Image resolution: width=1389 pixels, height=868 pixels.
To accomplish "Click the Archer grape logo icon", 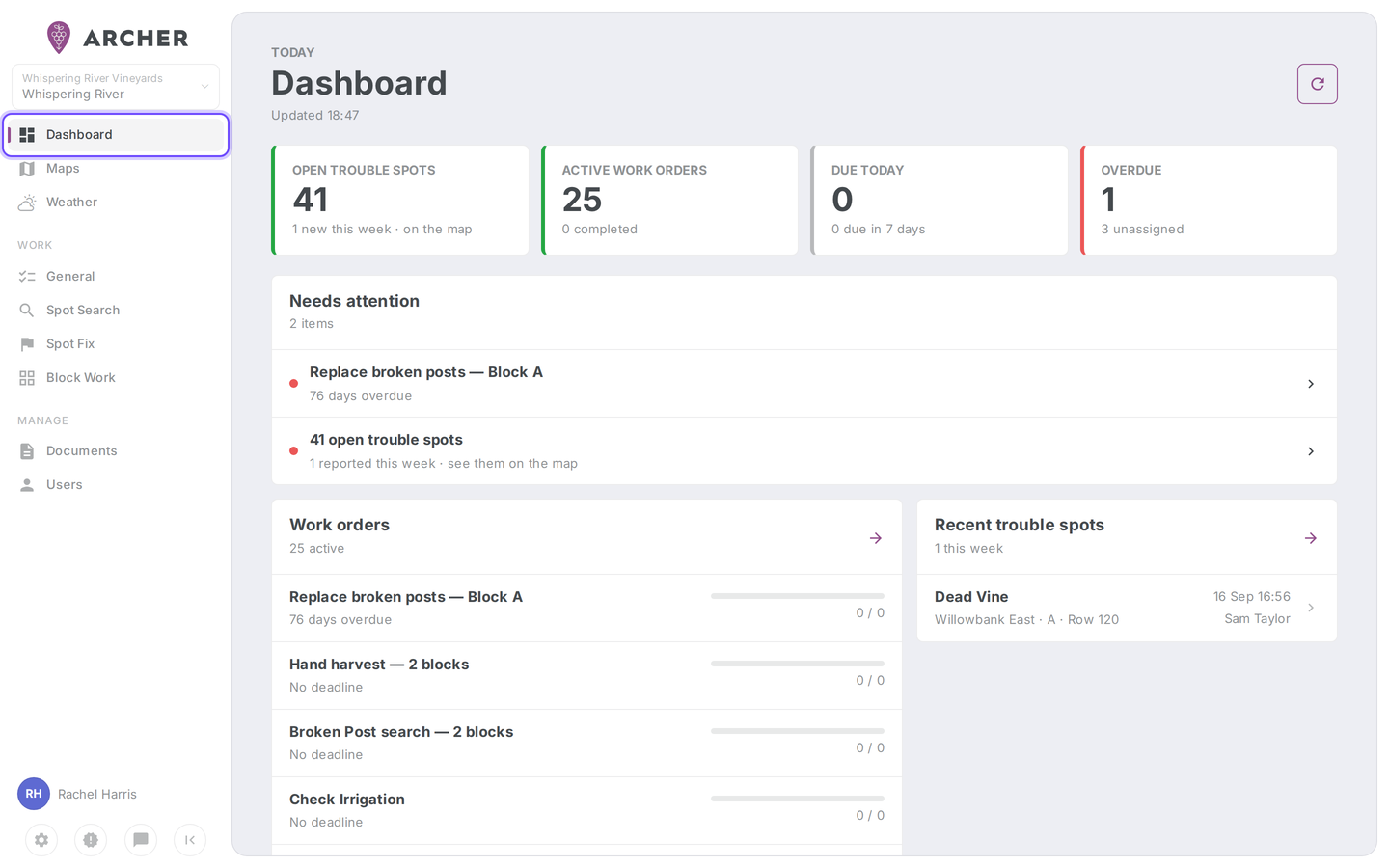I will pos(59,38).
